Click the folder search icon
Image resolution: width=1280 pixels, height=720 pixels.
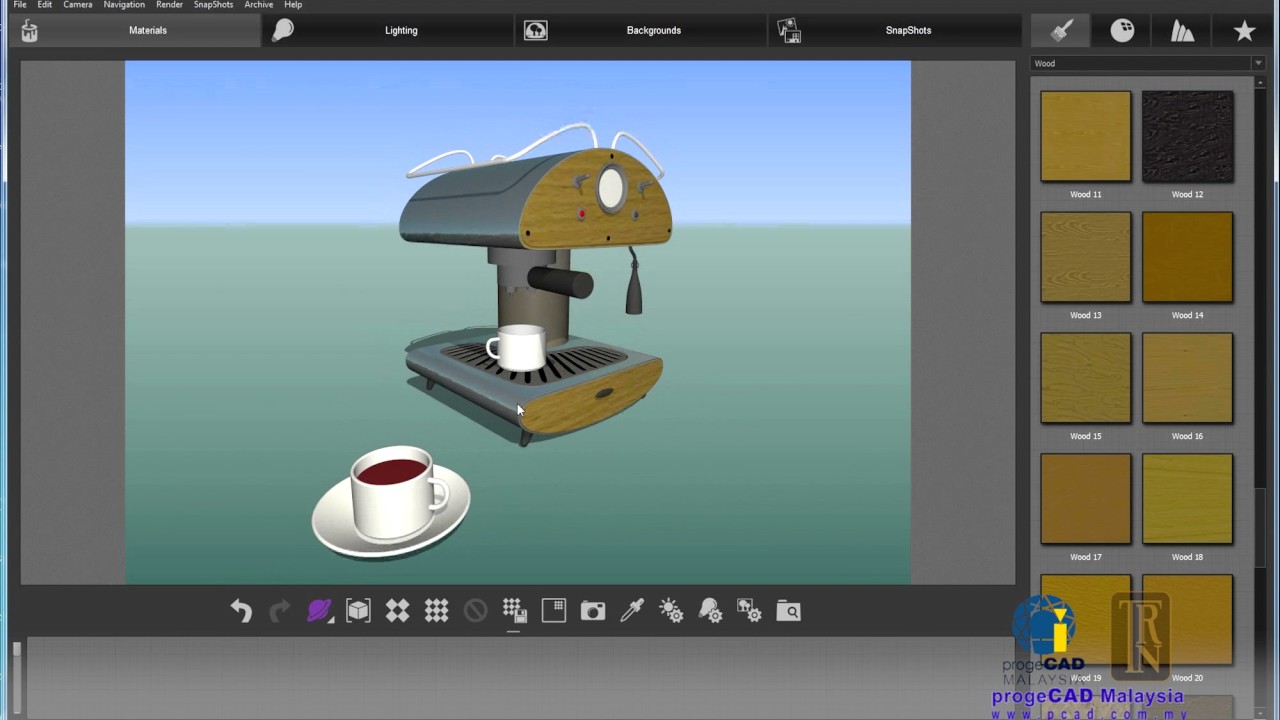pos(789,611)
